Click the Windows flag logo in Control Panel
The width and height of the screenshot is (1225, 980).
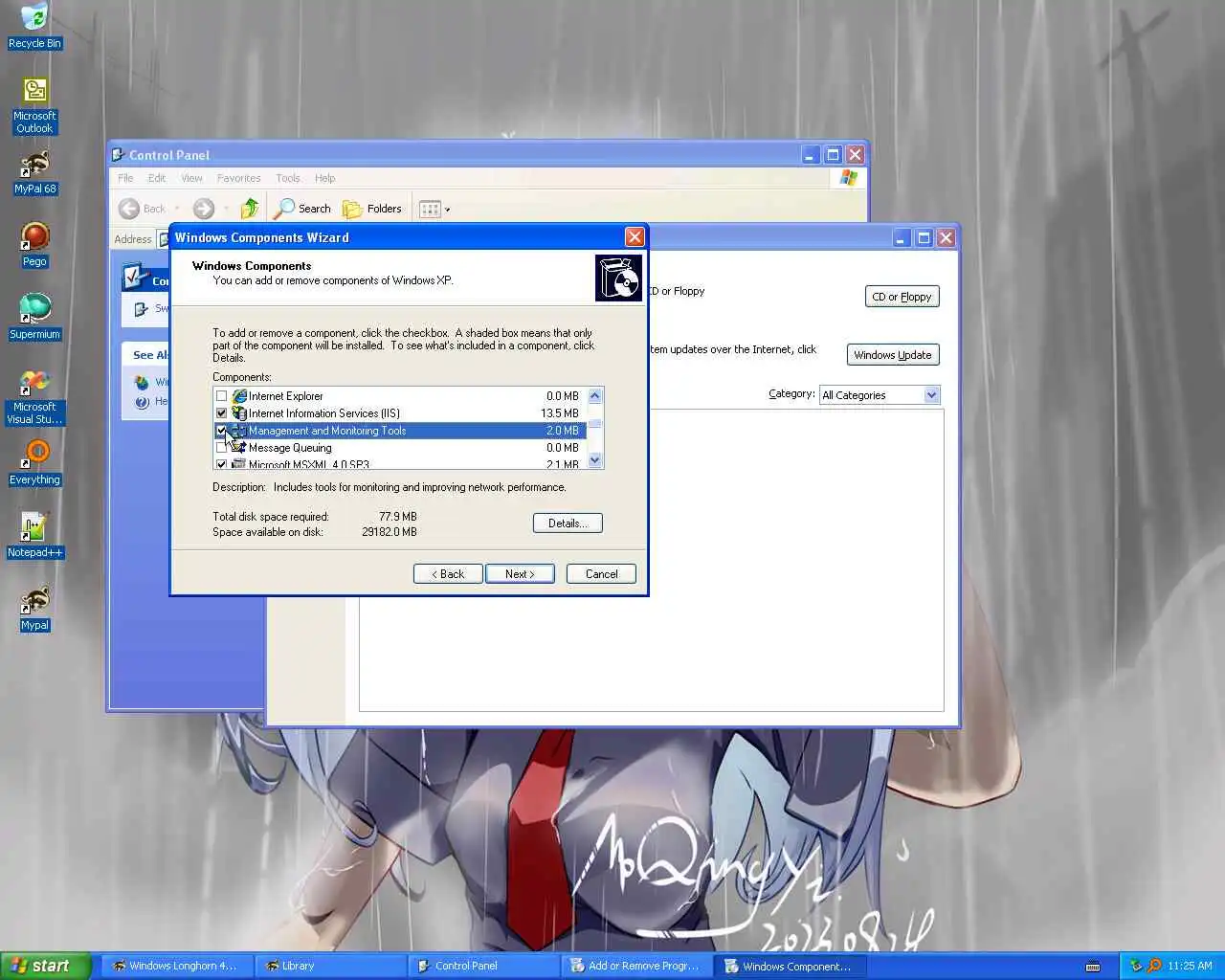pyautogui.click(x=849, y=177)
